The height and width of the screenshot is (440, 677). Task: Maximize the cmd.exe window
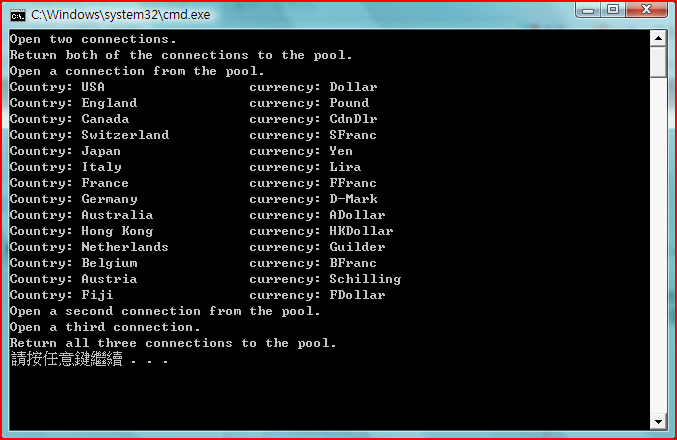point(613,9)
